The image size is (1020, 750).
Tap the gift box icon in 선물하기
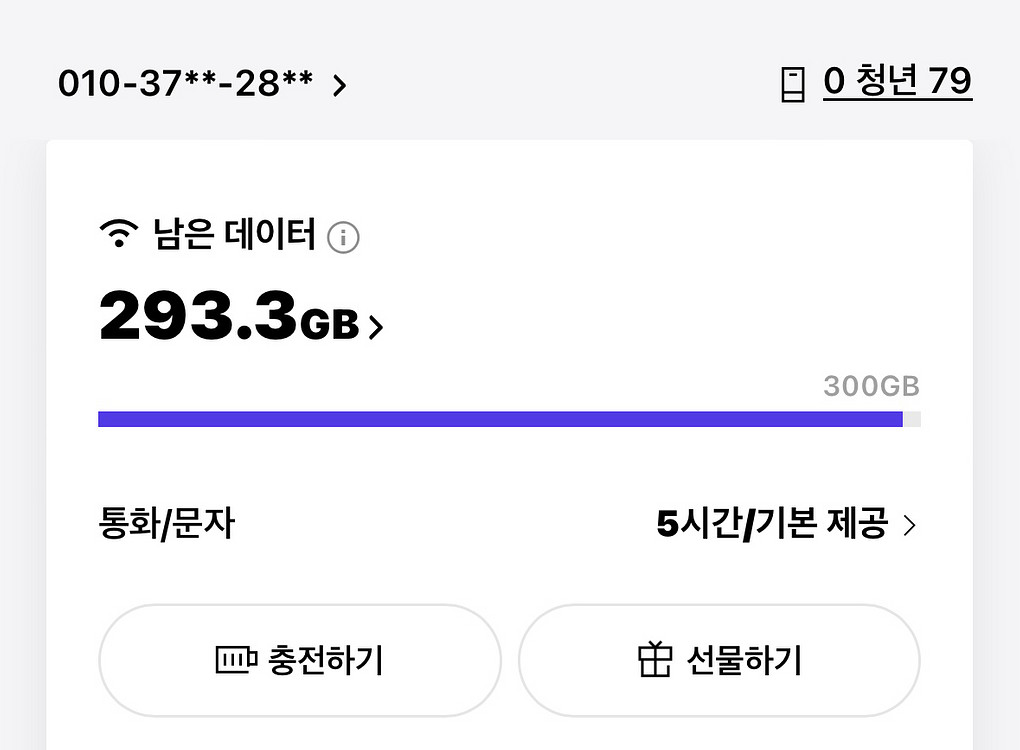(x=655, y=660)
